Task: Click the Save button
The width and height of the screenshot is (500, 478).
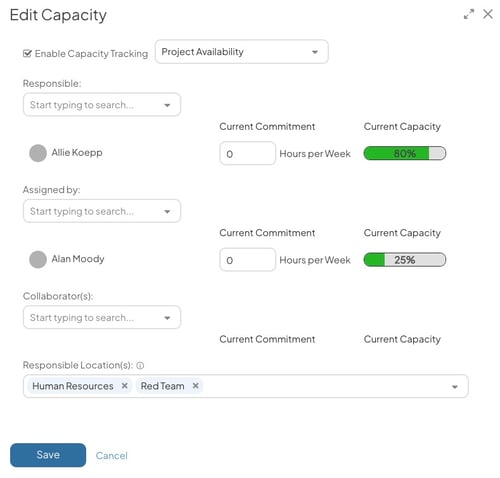Action: (48, 455)
